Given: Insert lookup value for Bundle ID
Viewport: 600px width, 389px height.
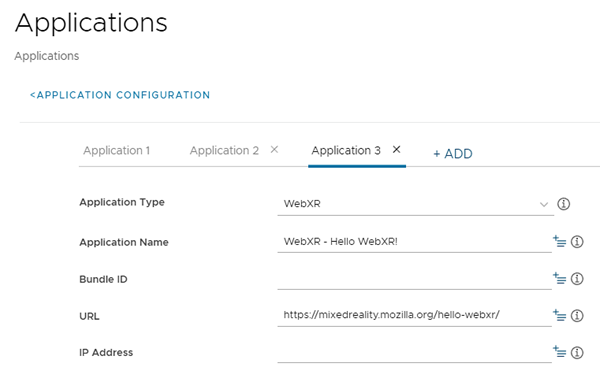Looking at the screenshot, I should click(x=559, y=278).
